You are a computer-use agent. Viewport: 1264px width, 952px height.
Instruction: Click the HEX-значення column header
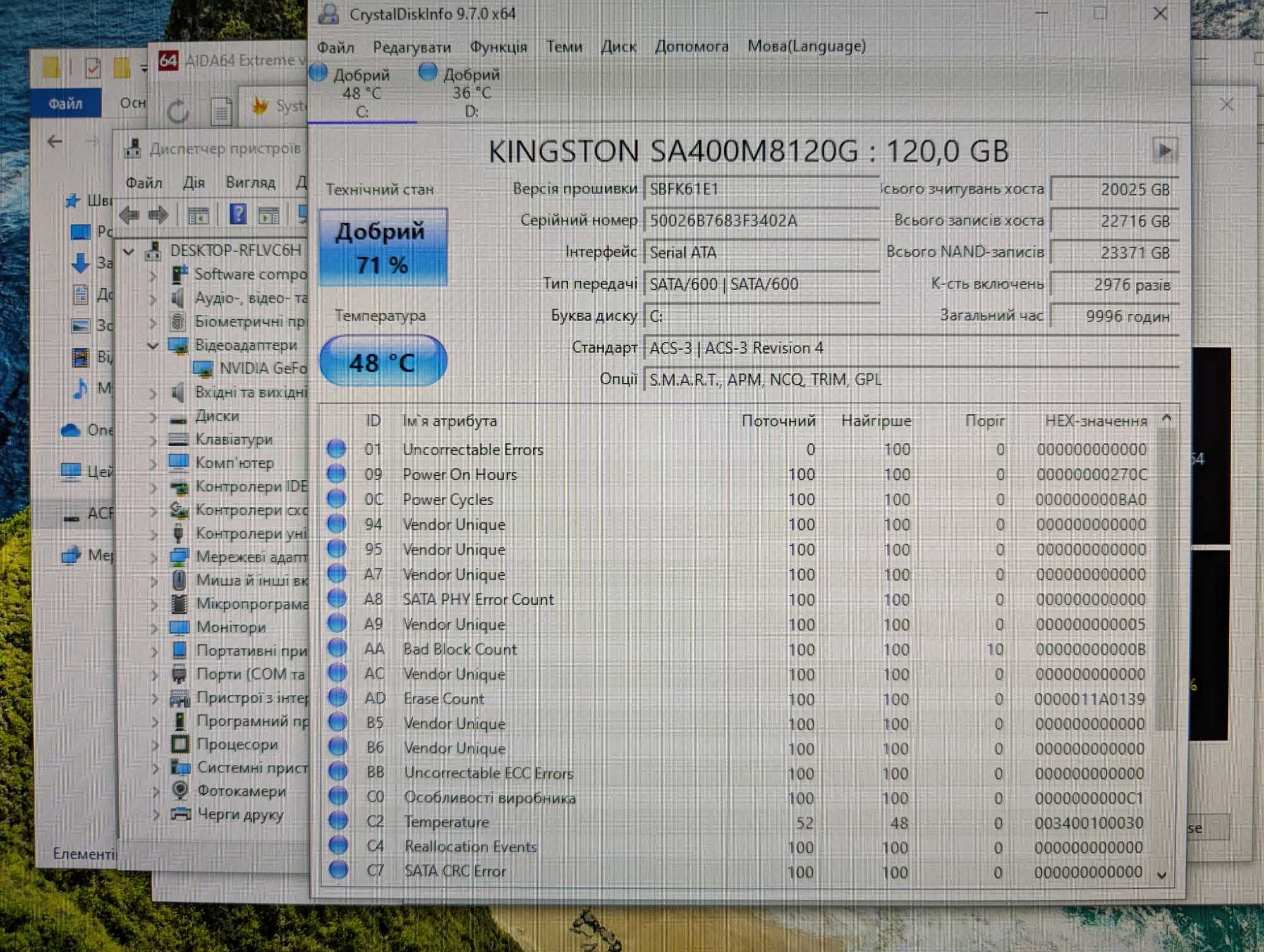(1095, 421)
